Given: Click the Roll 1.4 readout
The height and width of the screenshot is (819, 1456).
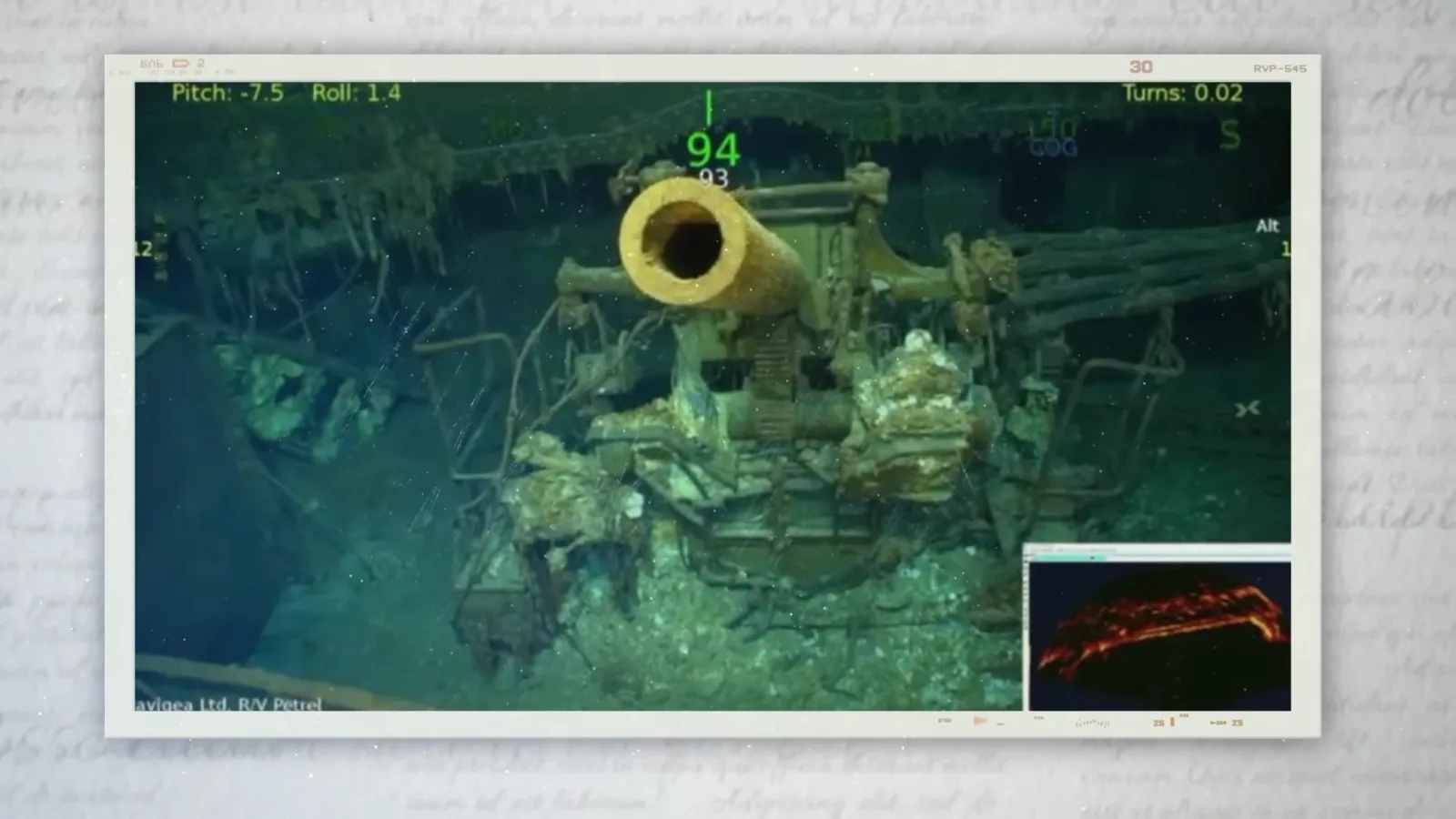Looking at the screenshot, I should (356, 93).
